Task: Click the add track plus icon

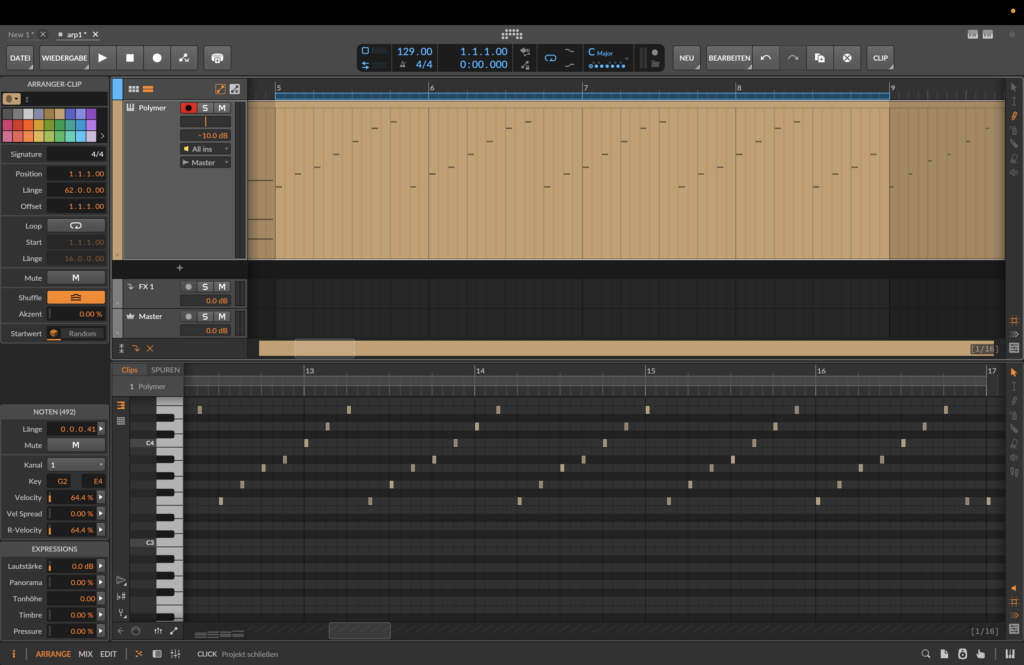Action: tap(180, 268)
